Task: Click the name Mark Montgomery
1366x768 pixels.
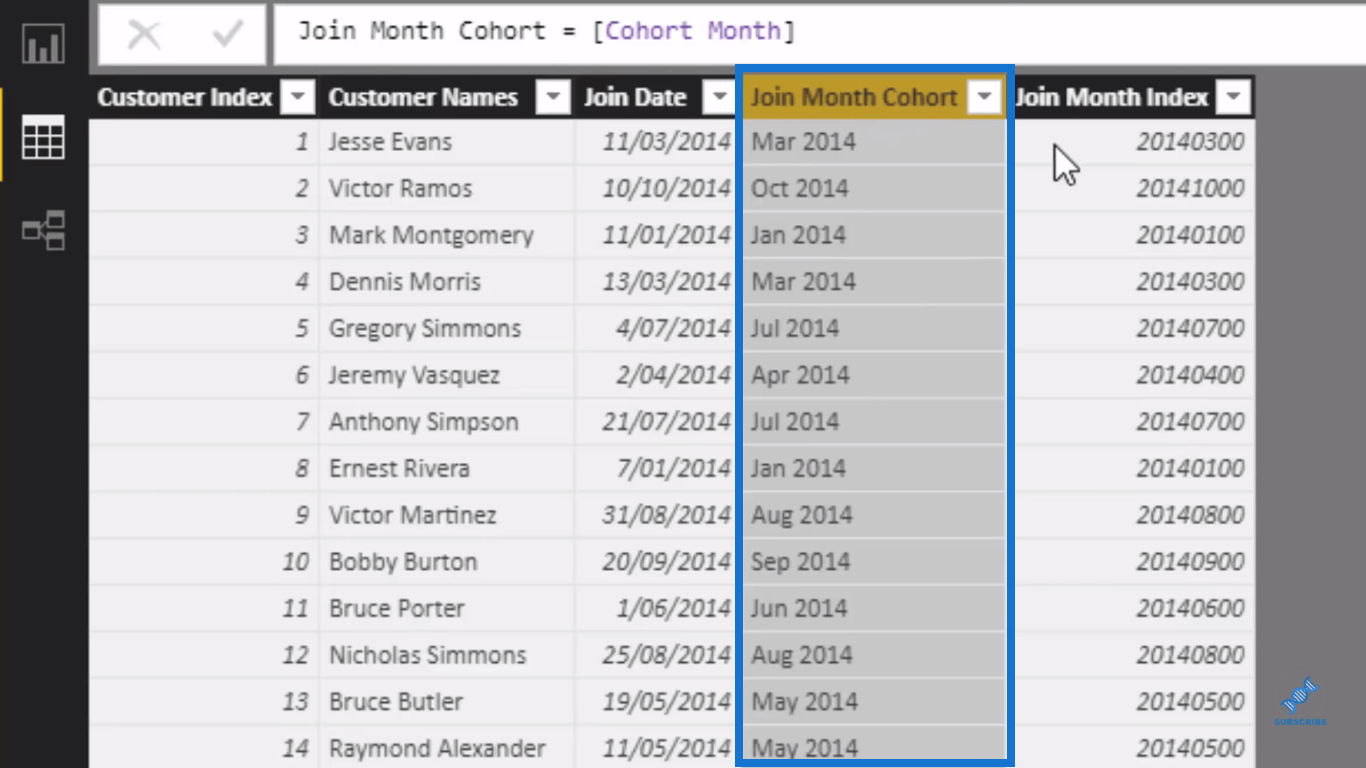Action: tap(431, 235)
